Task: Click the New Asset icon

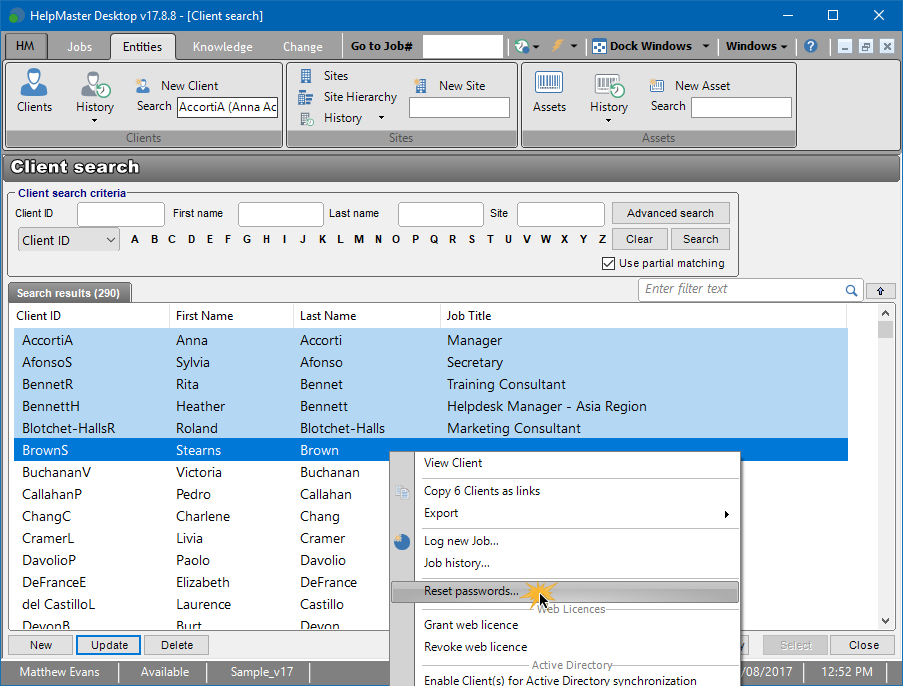Action: point(657,86)
